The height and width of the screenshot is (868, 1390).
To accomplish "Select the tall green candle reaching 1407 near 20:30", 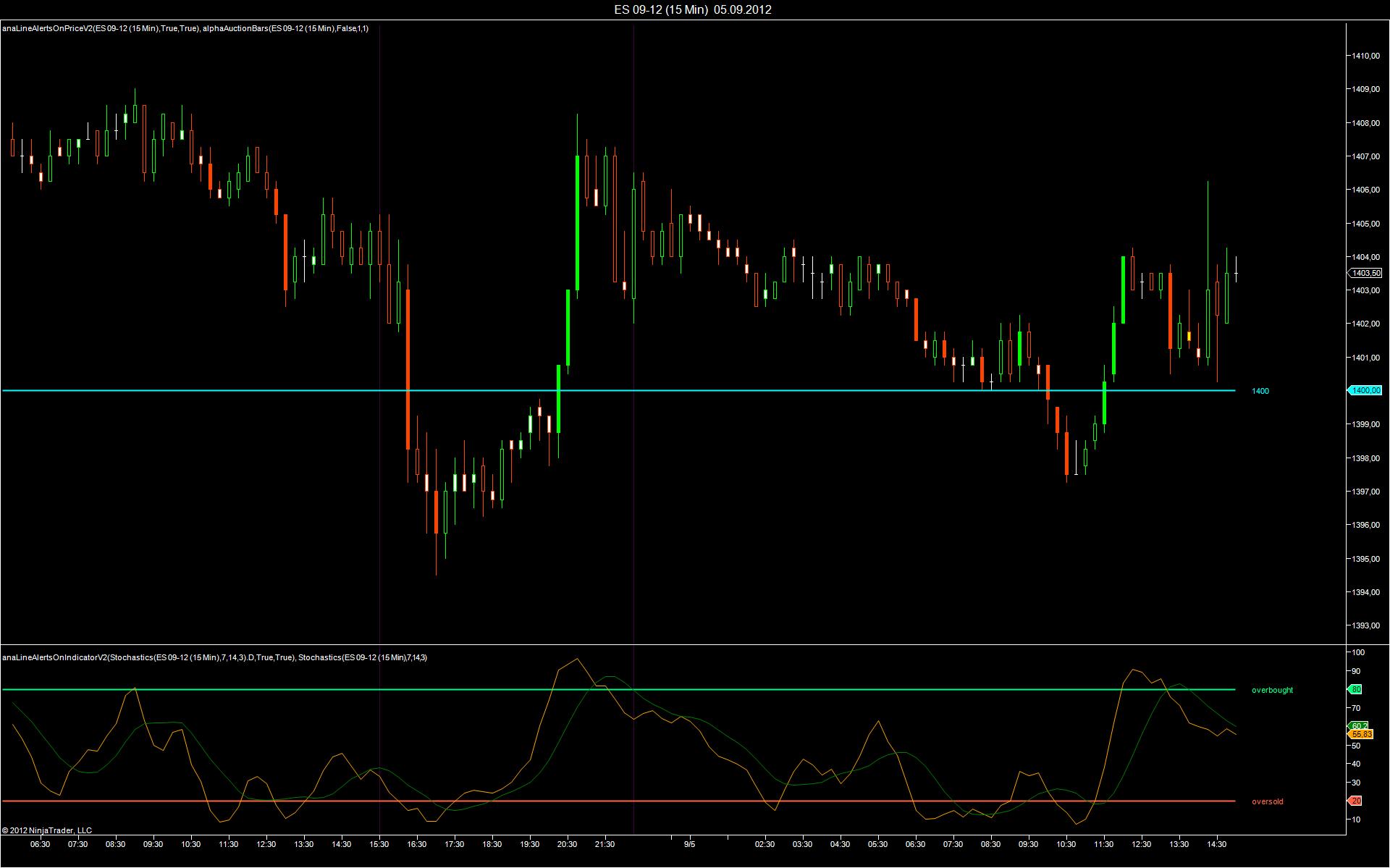I will pyautogui.click(x=577, y=223).
